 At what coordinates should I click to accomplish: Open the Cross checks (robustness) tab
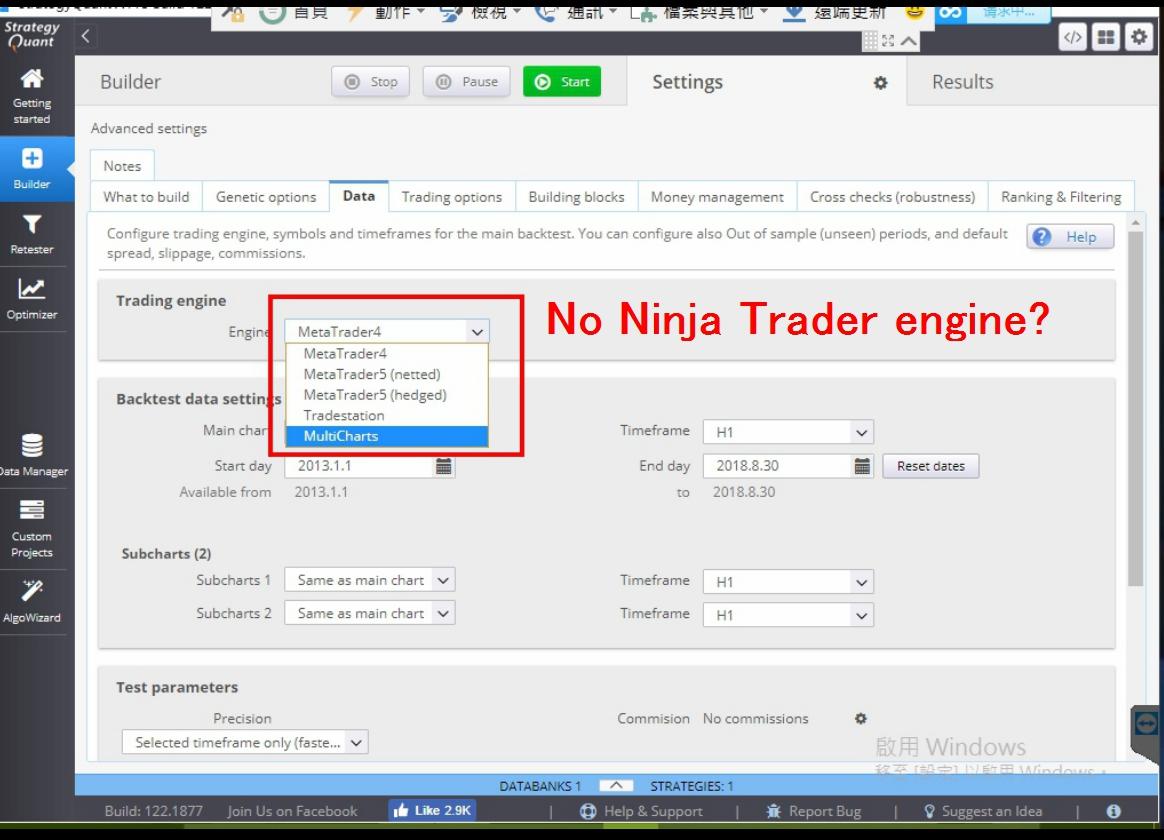tap(892, 197)
